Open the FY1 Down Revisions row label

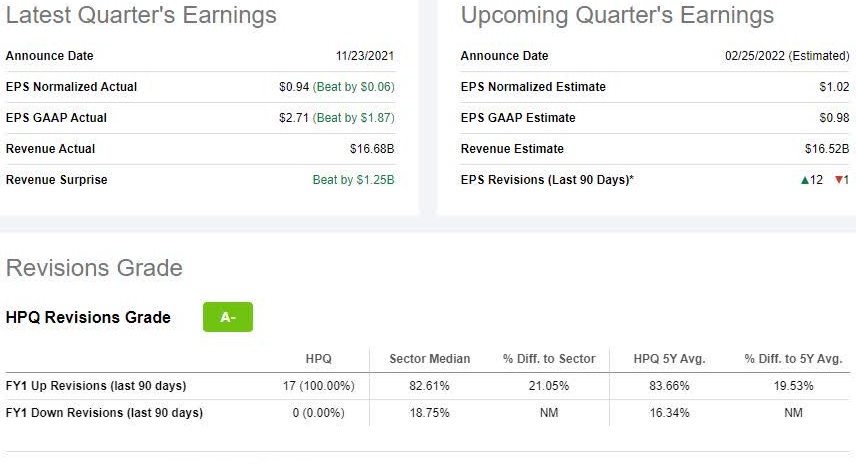[x=104, y=413]
